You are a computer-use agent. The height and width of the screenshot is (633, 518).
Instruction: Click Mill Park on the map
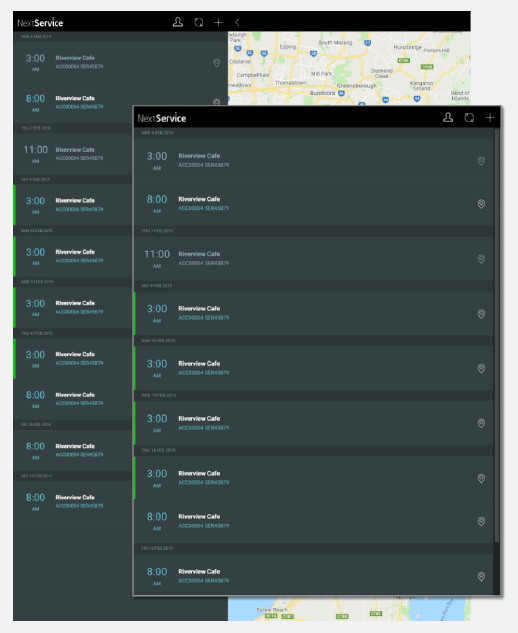pyautogui.click(x=321, y=73)
